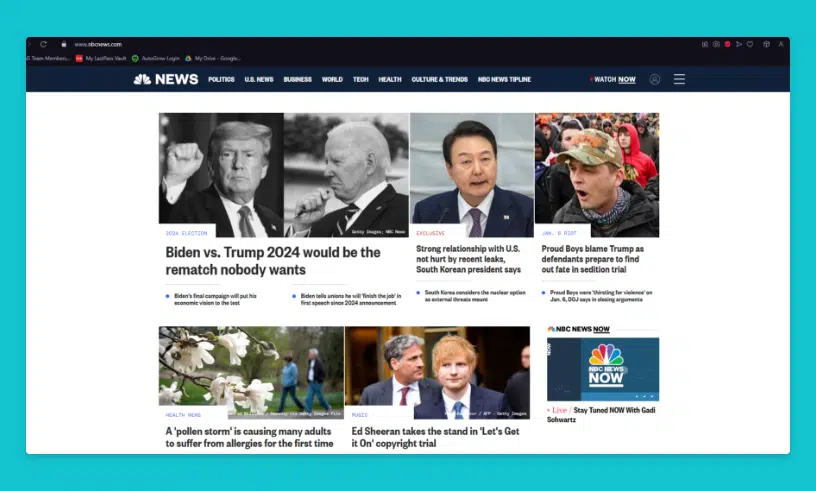Image resolution: width=816 pixels, height=491 pixels.
Task: Go to the Health section
Action: pos(390,79)
